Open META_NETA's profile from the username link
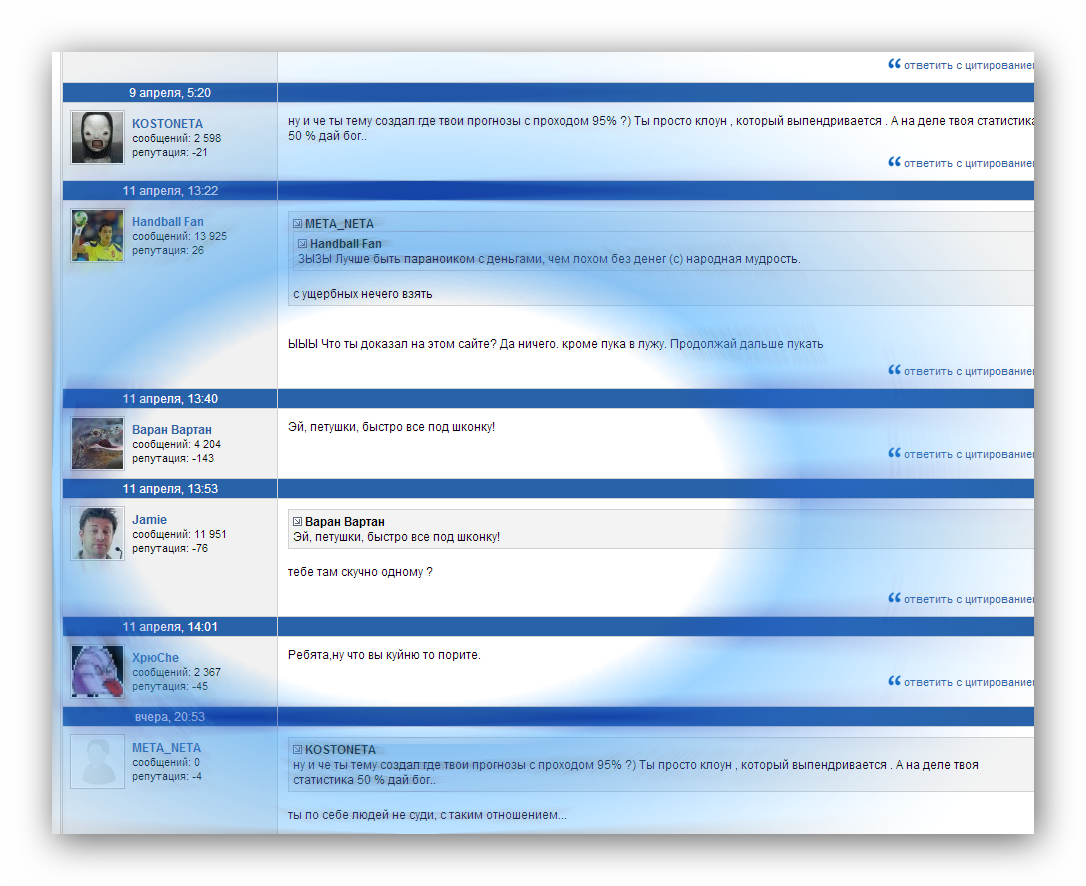The height and width of the screenshot is (886, 1086). pos(166,747)
